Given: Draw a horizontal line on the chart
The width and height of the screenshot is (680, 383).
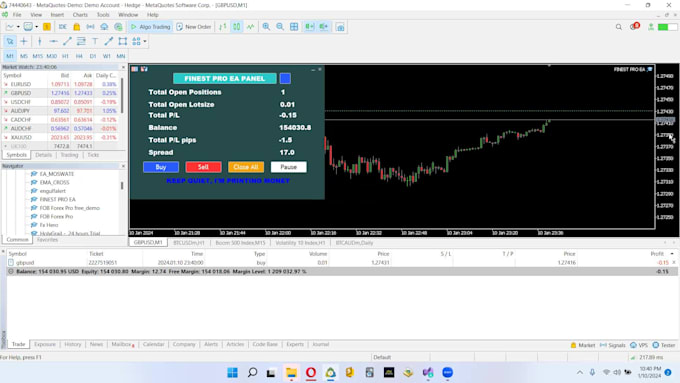Looking at the screenshot, I should point(53,41).
